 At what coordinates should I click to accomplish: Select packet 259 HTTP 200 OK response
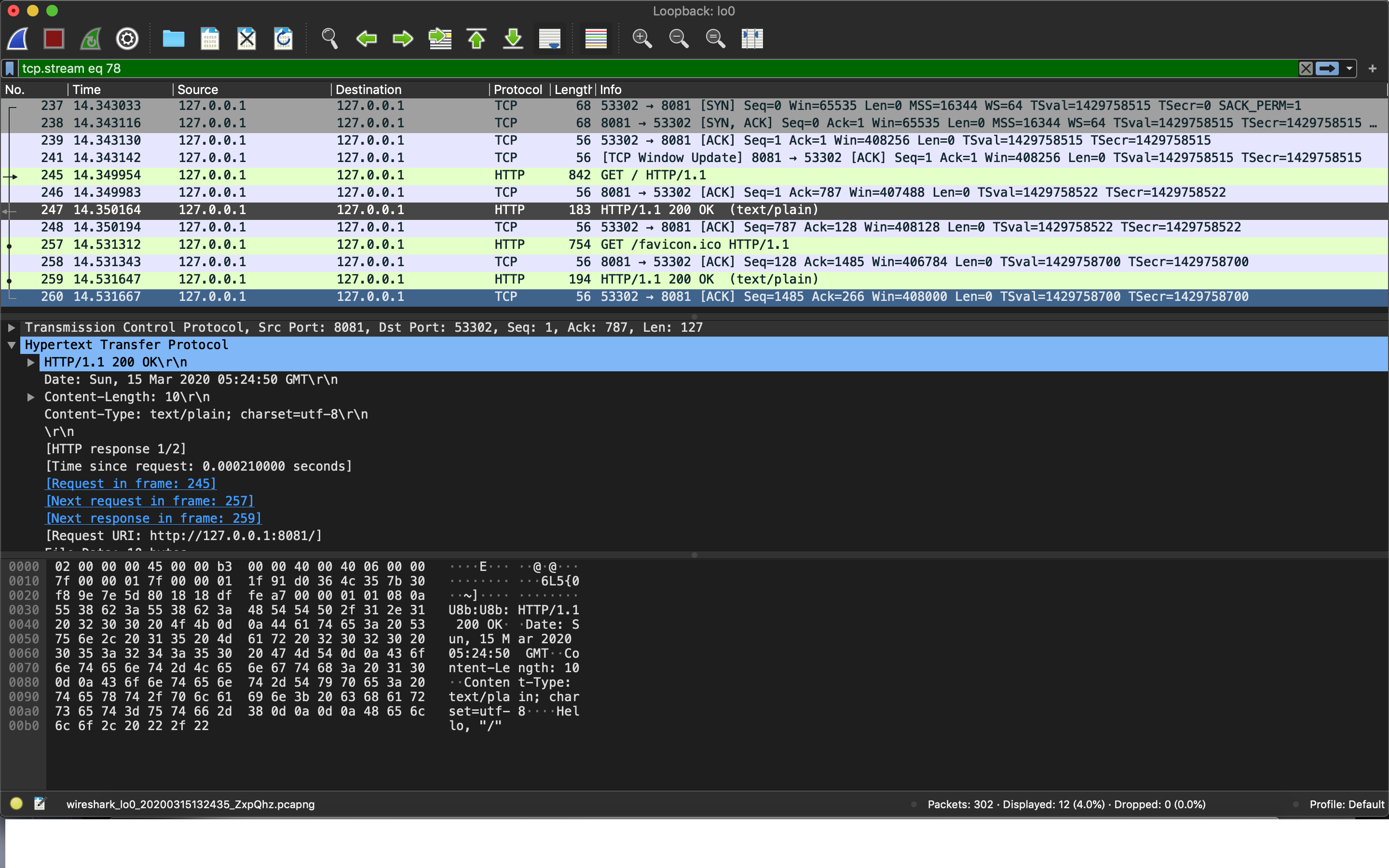[694, 279]
